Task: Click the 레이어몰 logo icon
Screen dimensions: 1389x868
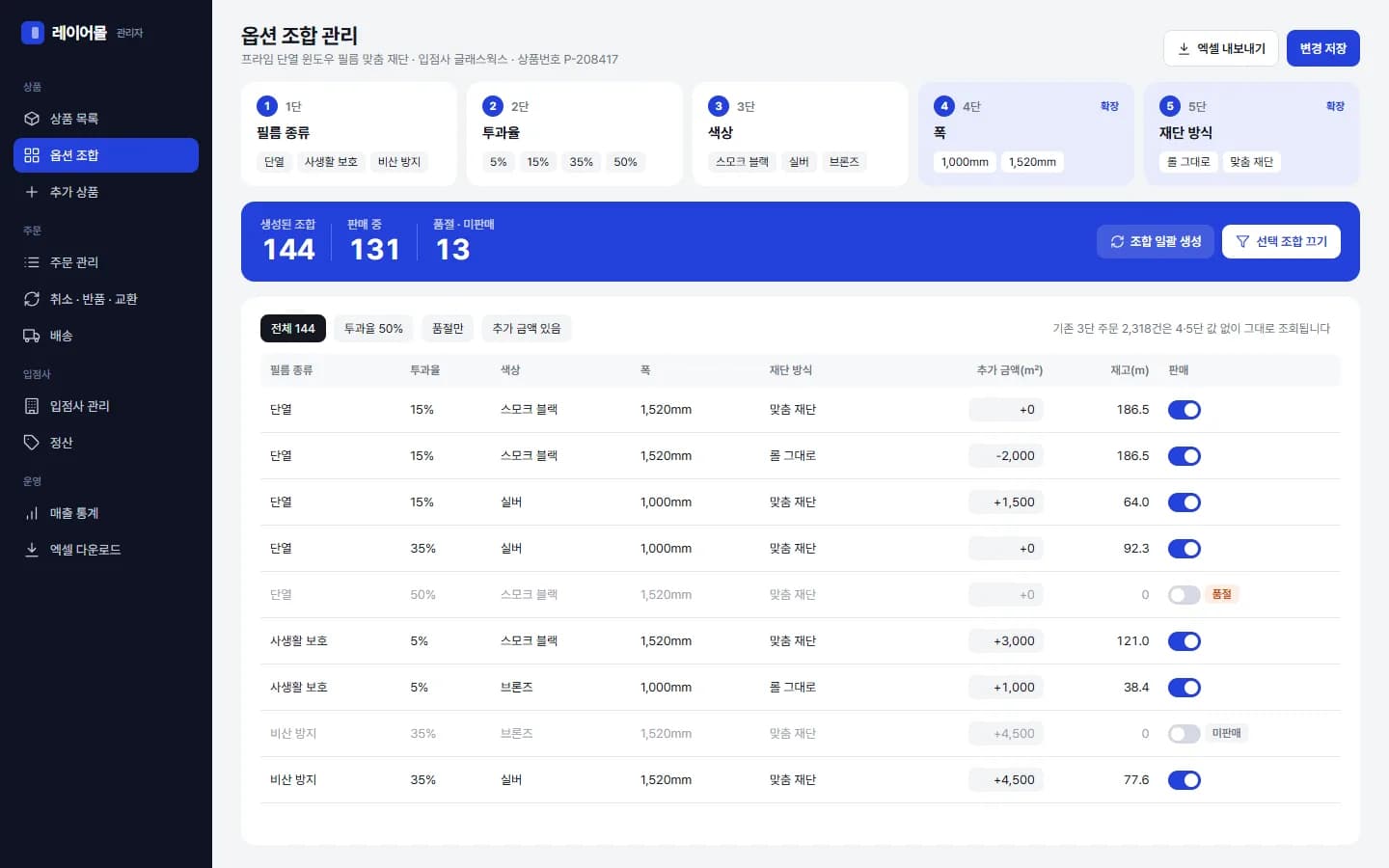Action: coord(33,33)
